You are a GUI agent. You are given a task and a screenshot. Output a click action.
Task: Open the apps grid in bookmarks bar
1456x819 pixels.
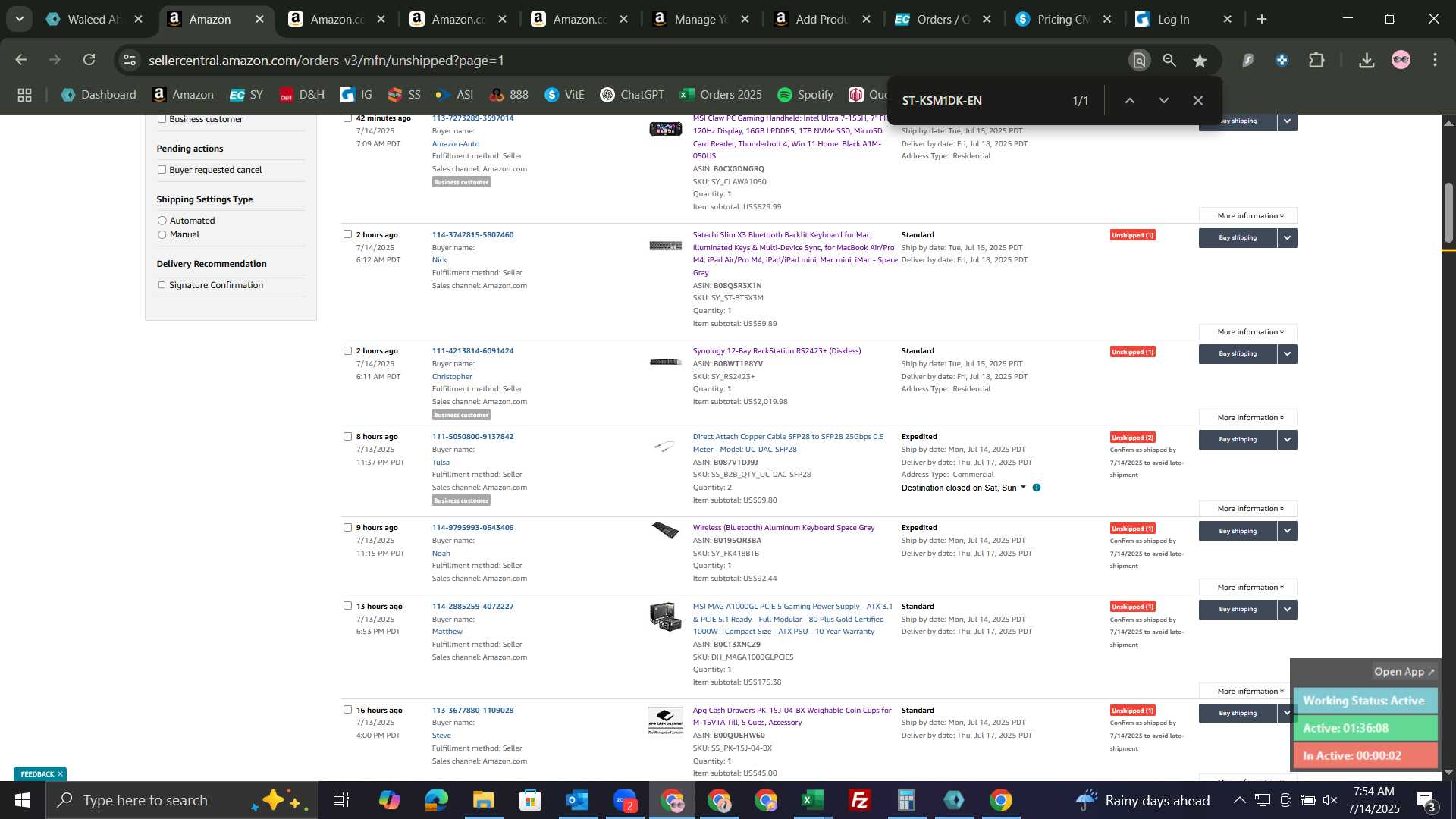point(24,95)
